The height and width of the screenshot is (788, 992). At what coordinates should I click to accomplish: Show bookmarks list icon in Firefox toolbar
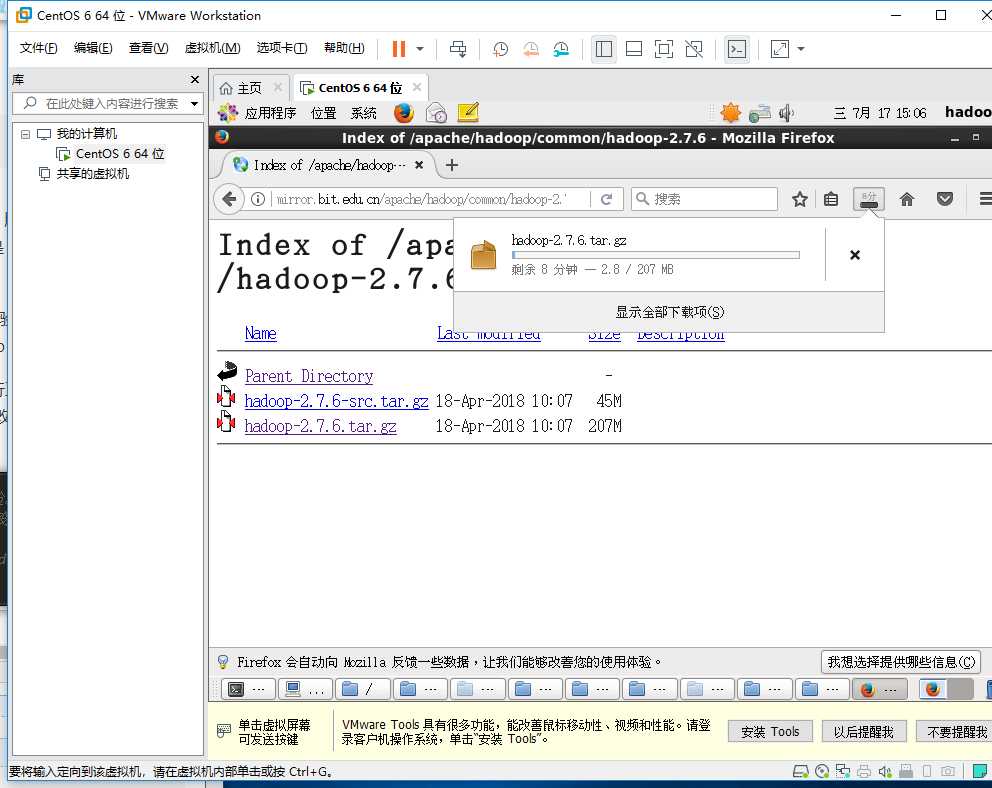[x=831, y=199]
